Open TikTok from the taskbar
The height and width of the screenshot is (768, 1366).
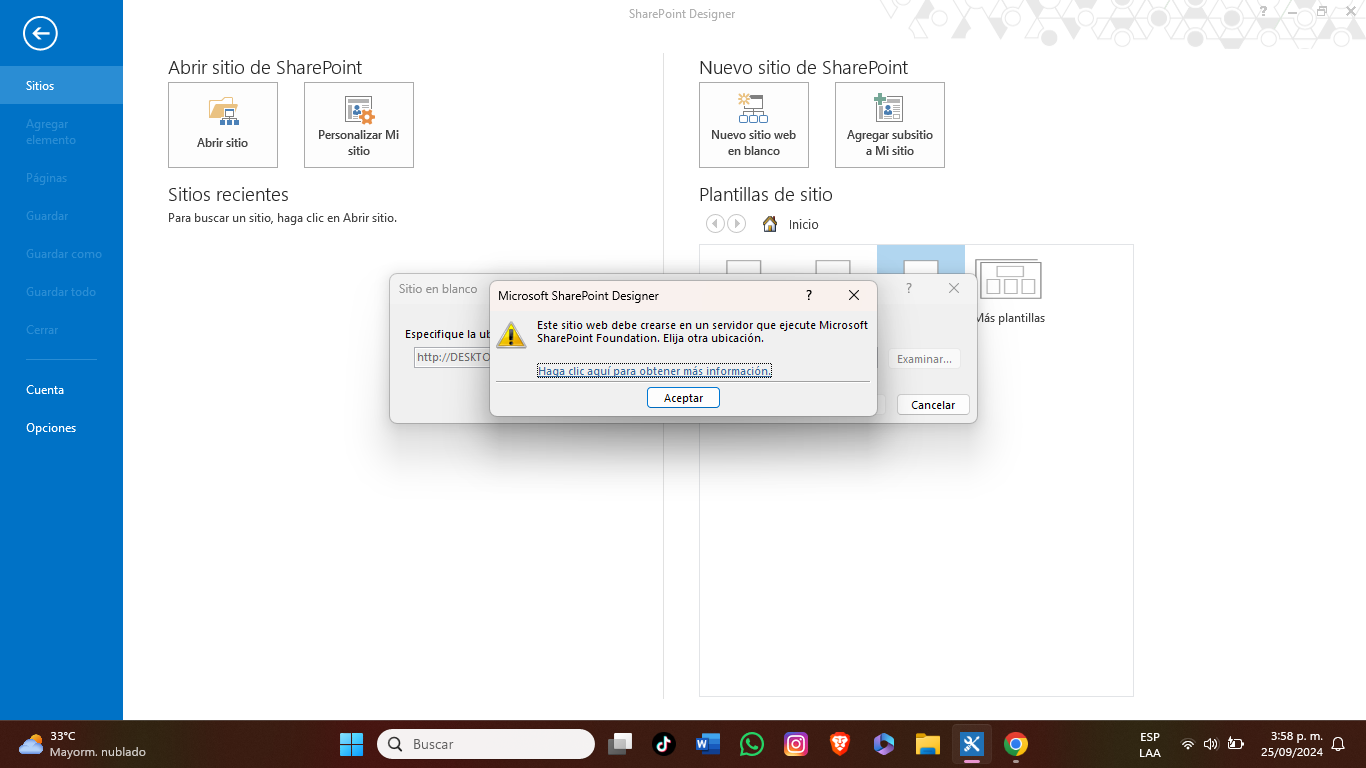coord(664,744)
